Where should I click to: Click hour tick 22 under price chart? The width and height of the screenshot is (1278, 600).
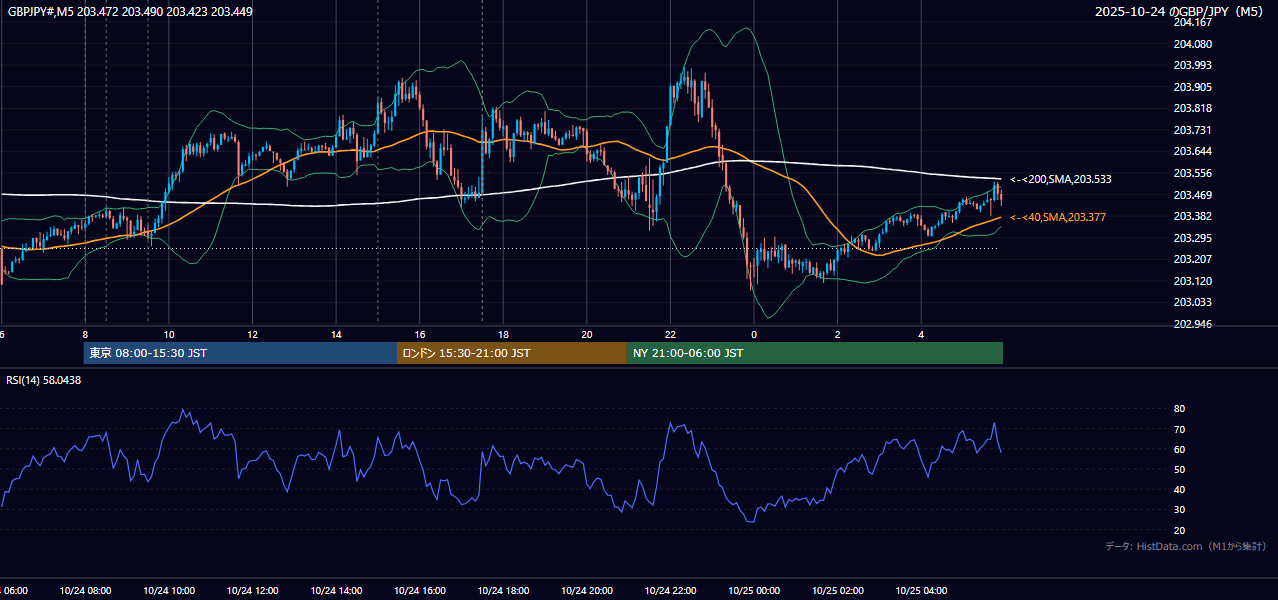point(670,335)
